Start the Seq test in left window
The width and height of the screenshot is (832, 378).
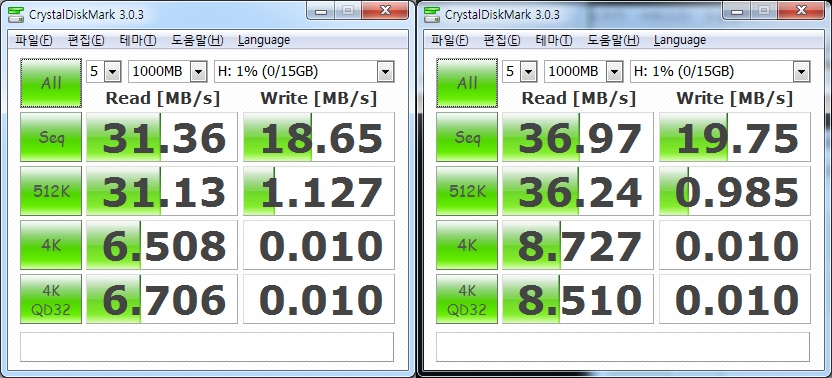tap(51, 137)
